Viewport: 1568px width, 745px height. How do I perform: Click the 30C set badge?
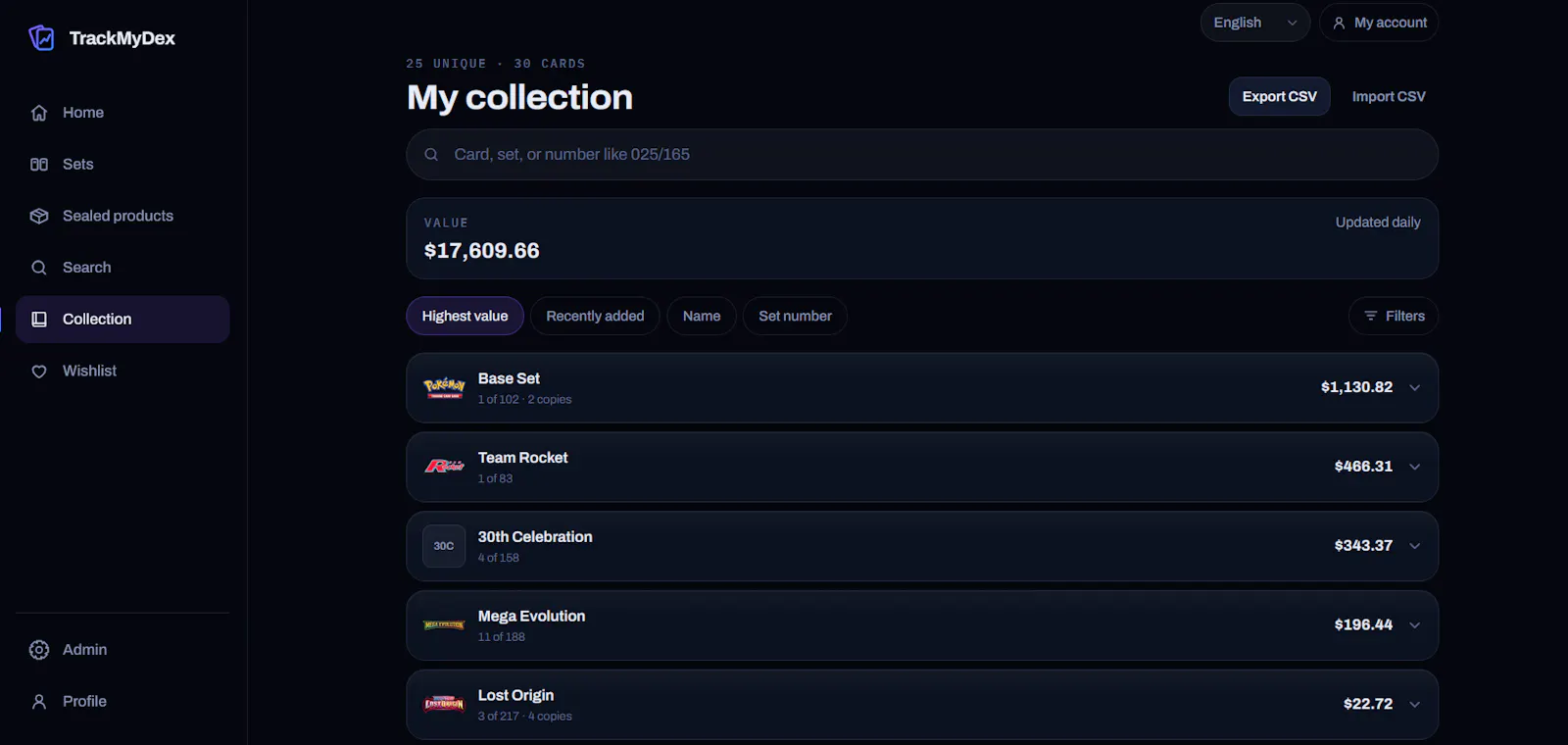[444, 546]
